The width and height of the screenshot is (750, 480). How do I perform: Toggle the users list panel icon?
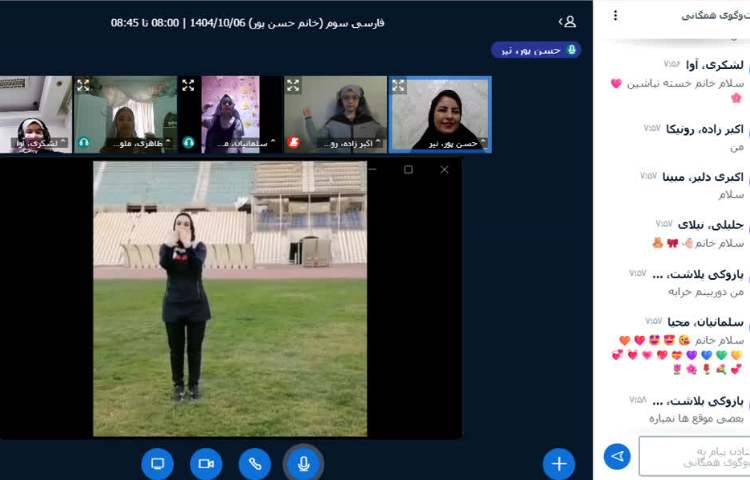pos(568,21)
